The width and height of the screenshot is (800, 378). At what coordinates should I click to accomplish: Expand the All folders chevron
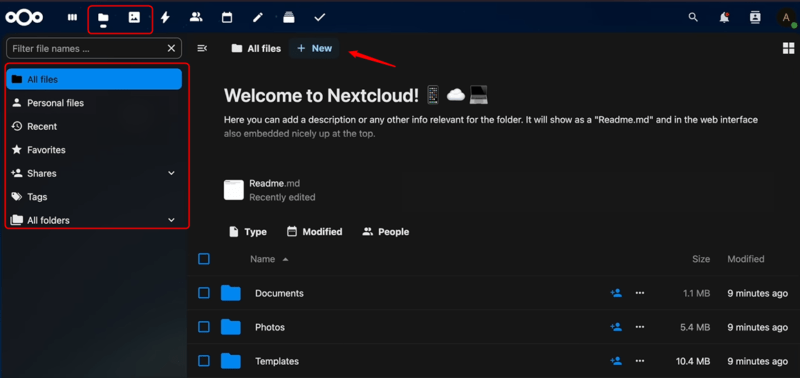(171, 220)
